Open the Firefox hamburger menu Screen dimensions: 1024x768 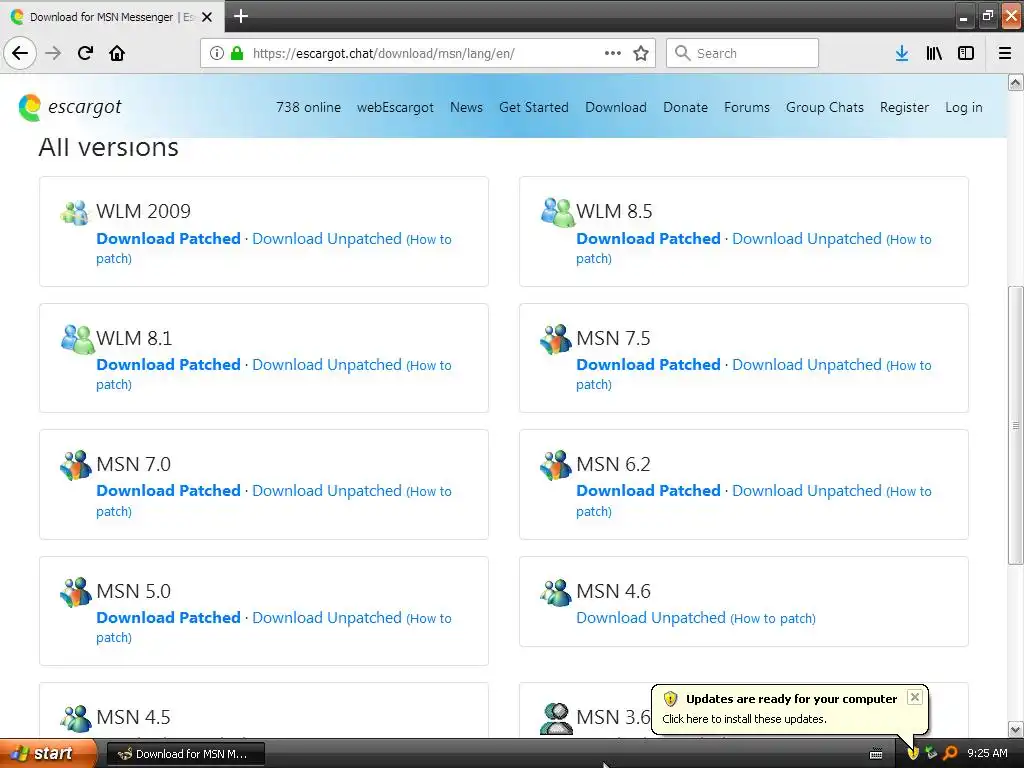[x=1005, y=53]
